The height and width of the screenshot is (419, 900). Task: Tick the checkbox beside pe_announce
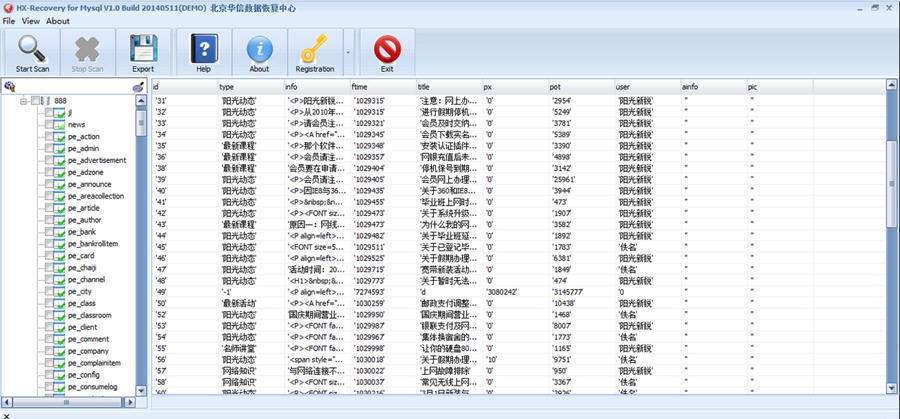coord(49,184)
